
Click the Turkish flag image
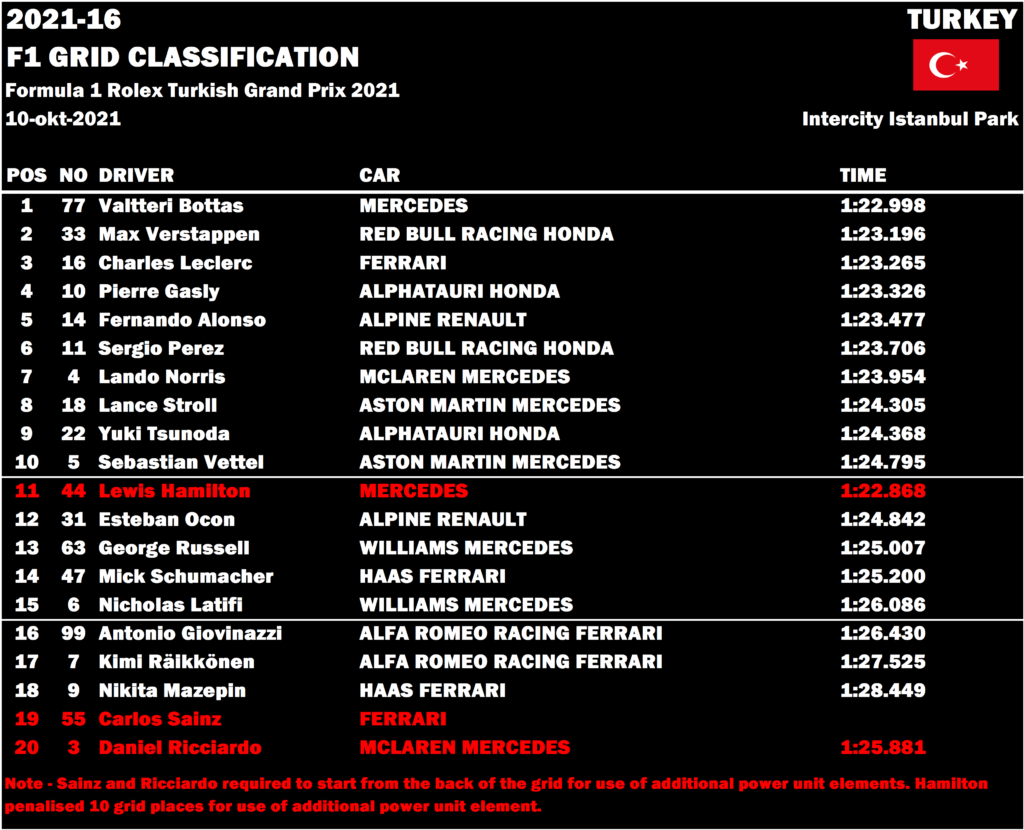point(955,65)
